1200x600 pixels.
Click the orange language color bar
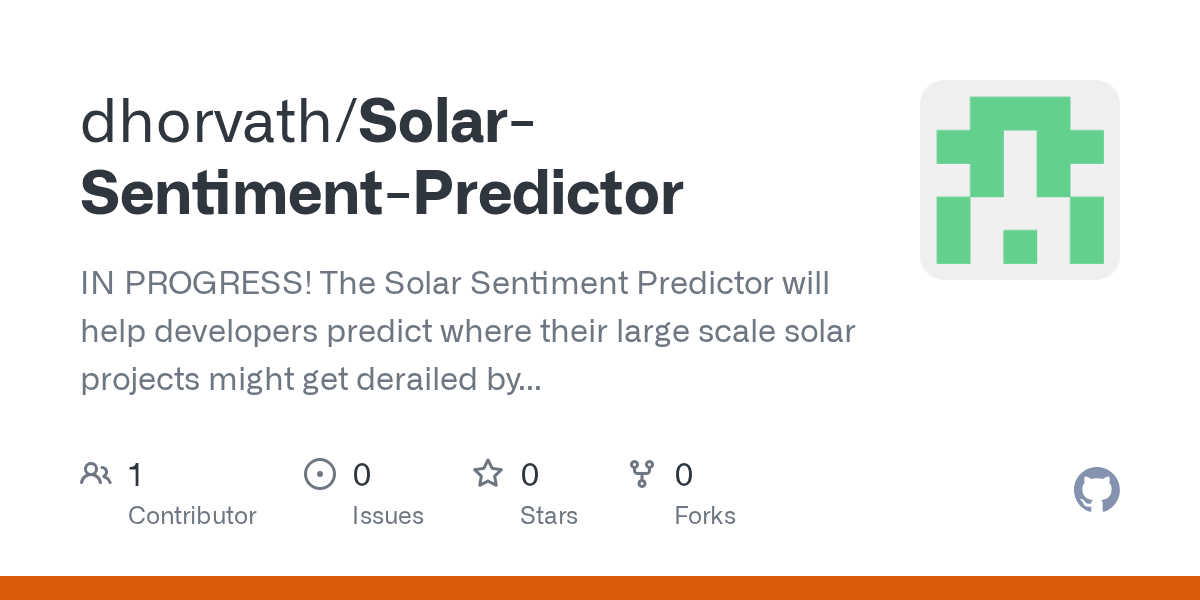point(600,588)
